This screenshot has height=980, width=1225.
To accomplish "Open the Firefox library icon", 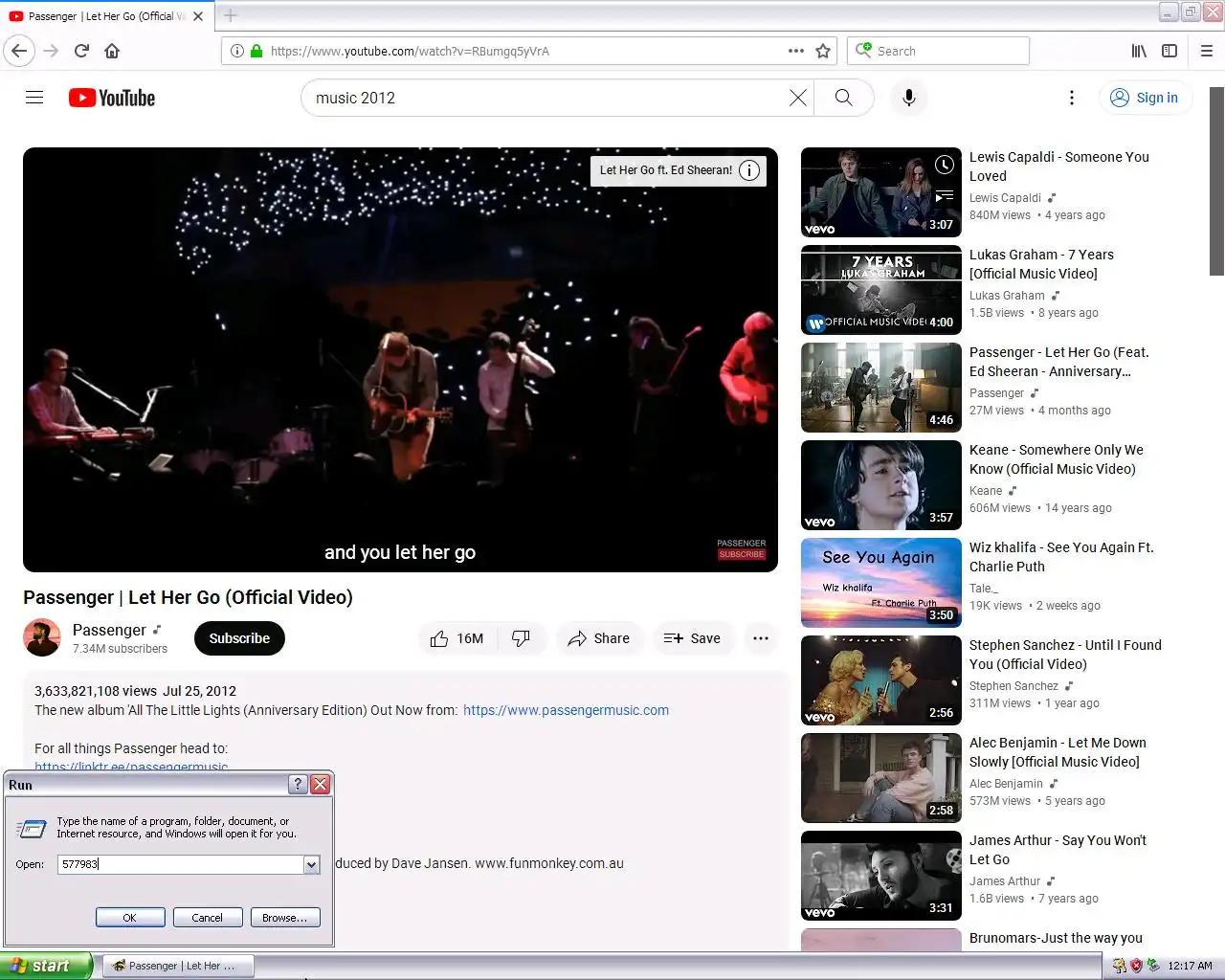I will point(1139,51).
